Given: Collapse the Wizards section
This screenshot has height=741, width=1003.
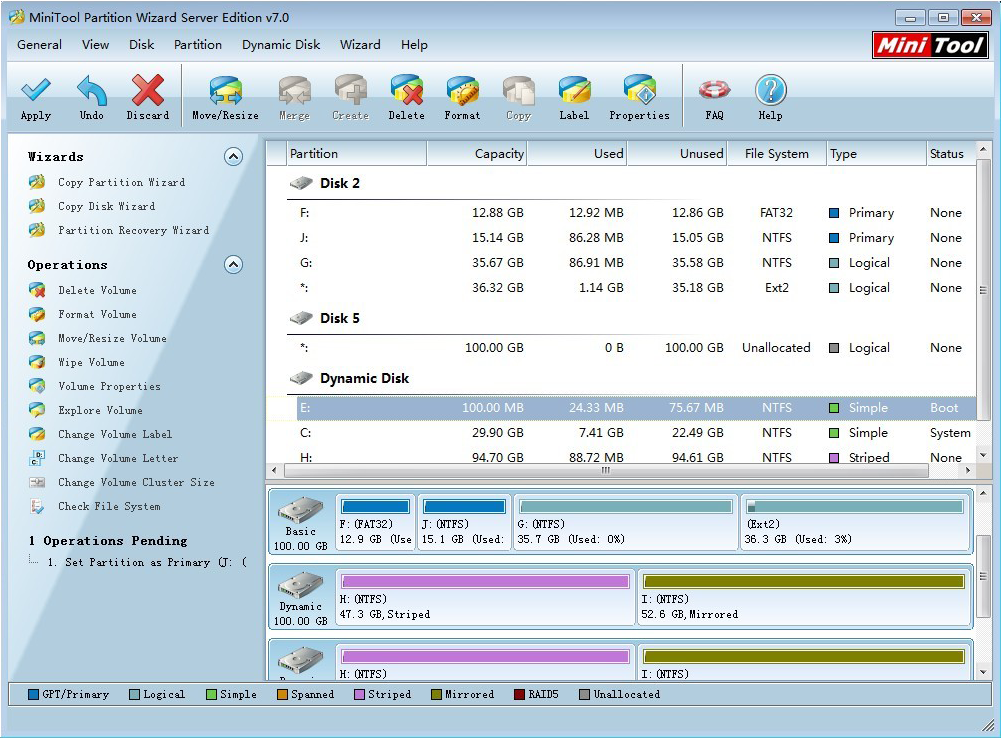Looking at the screenshot, I should (x=233, y=156).
